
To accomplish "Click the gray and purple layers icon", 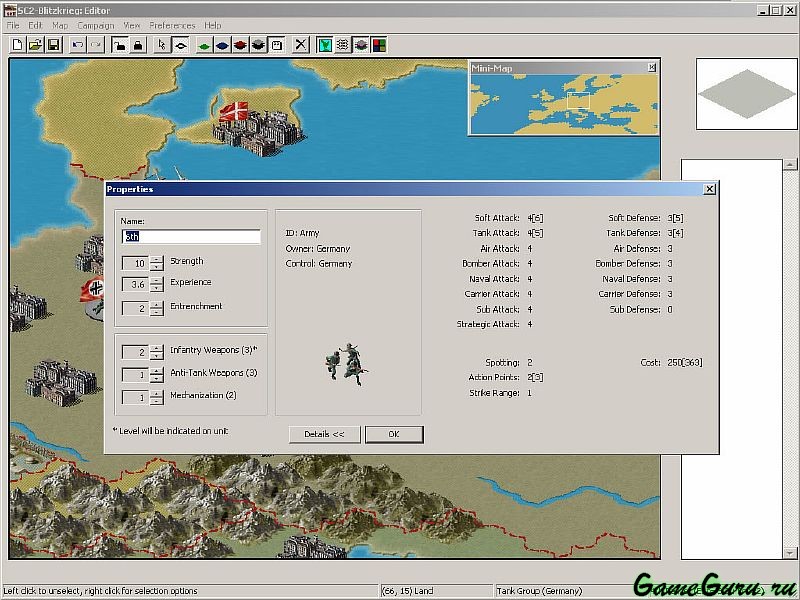I will (361, 45).
